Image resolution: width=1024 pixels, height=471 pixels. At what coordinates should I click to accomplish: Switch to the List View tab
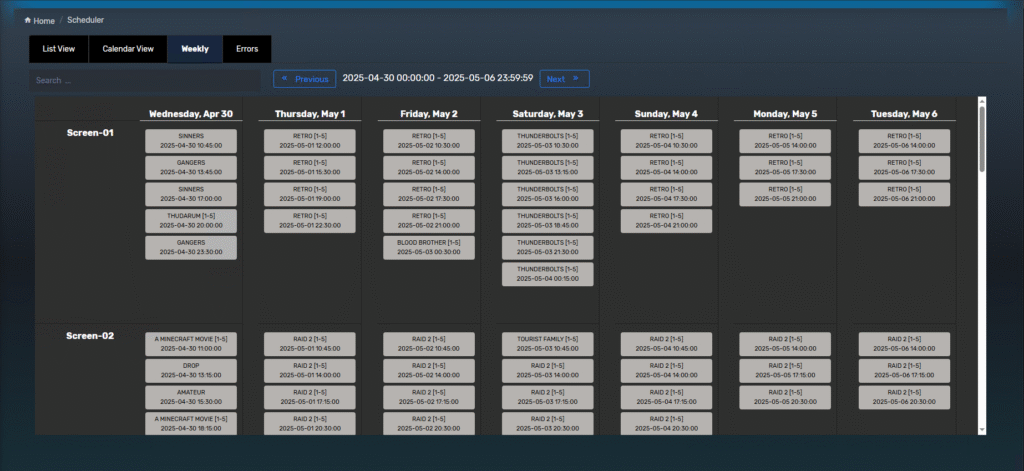click(58, 49)
